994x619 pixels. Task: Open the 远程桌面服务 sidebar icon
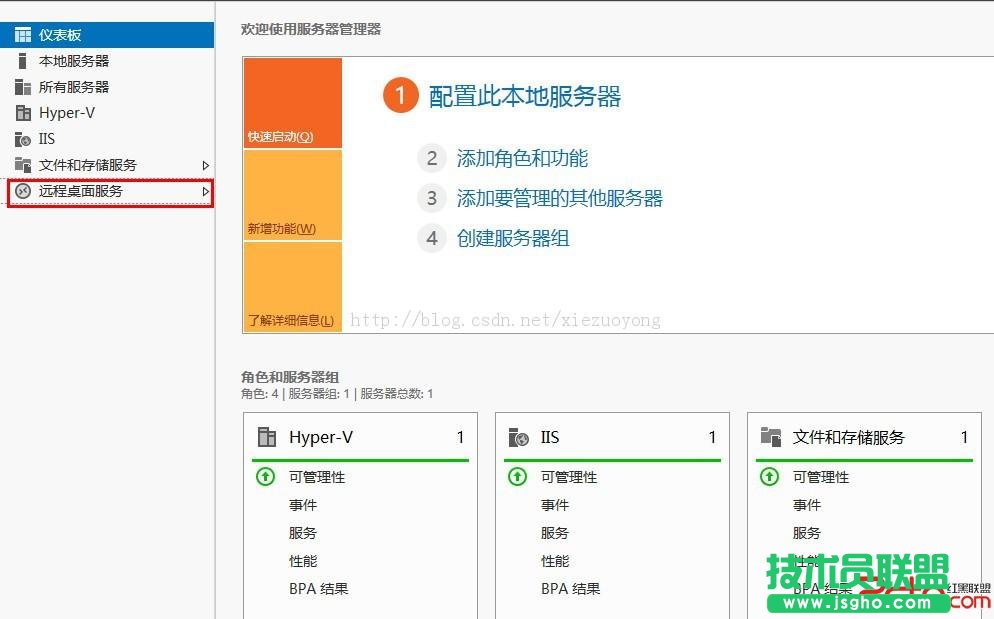click(21, 191)
